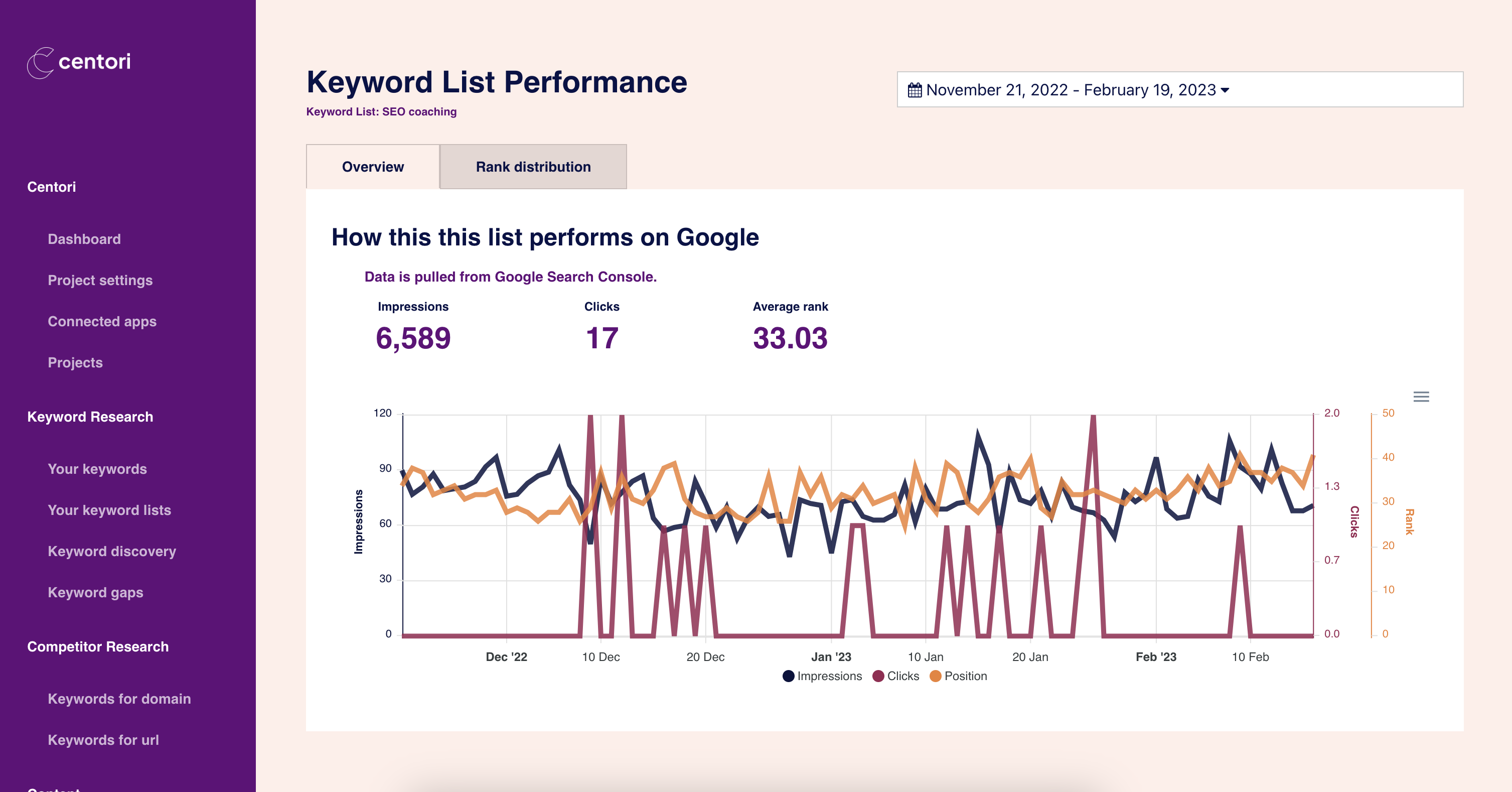Open Your keywords page
Screen dimensions: 1512x792
97,468
